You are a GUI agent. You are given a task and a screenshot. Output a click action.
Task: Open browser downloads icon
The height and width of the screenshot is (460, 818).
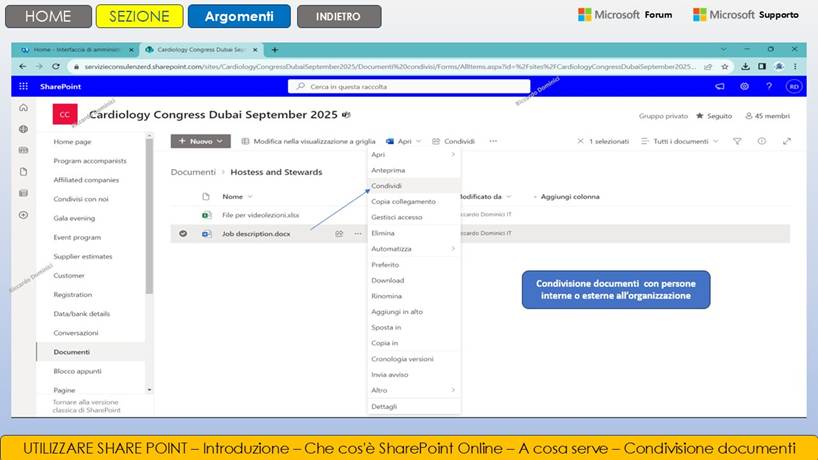pyautogui.click(x=745, y=67)
